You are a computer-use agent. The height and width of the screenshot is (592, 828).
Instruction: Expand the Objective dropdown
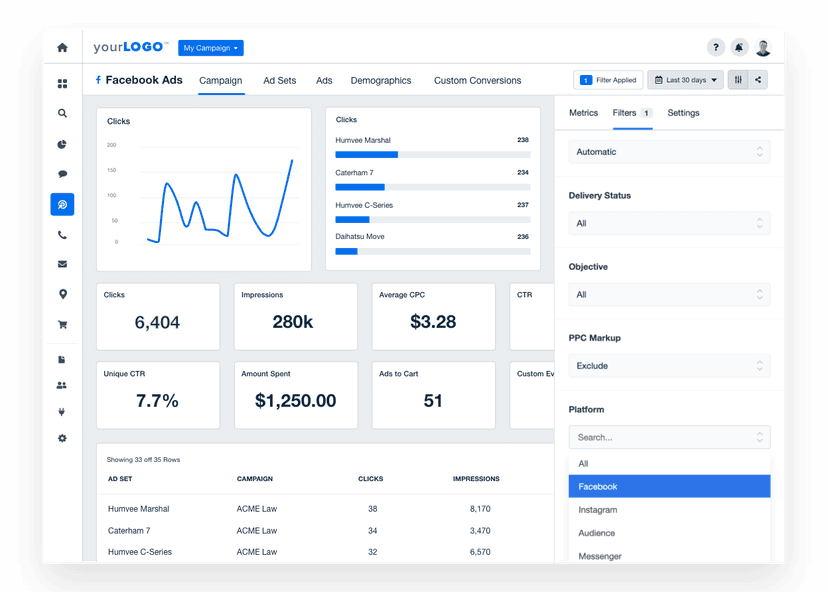669,294
